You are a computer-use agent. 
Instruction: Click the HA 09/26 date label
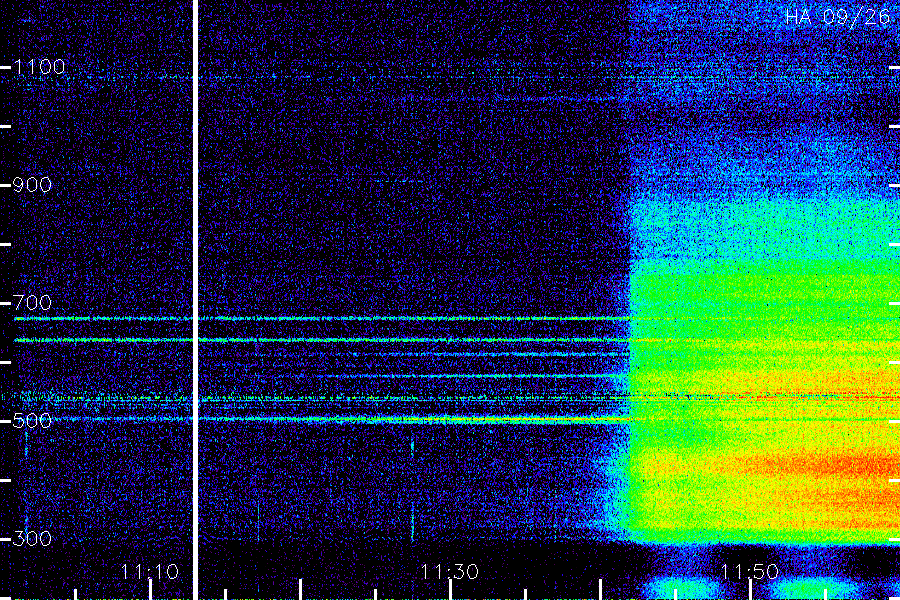tap(837, 17)
